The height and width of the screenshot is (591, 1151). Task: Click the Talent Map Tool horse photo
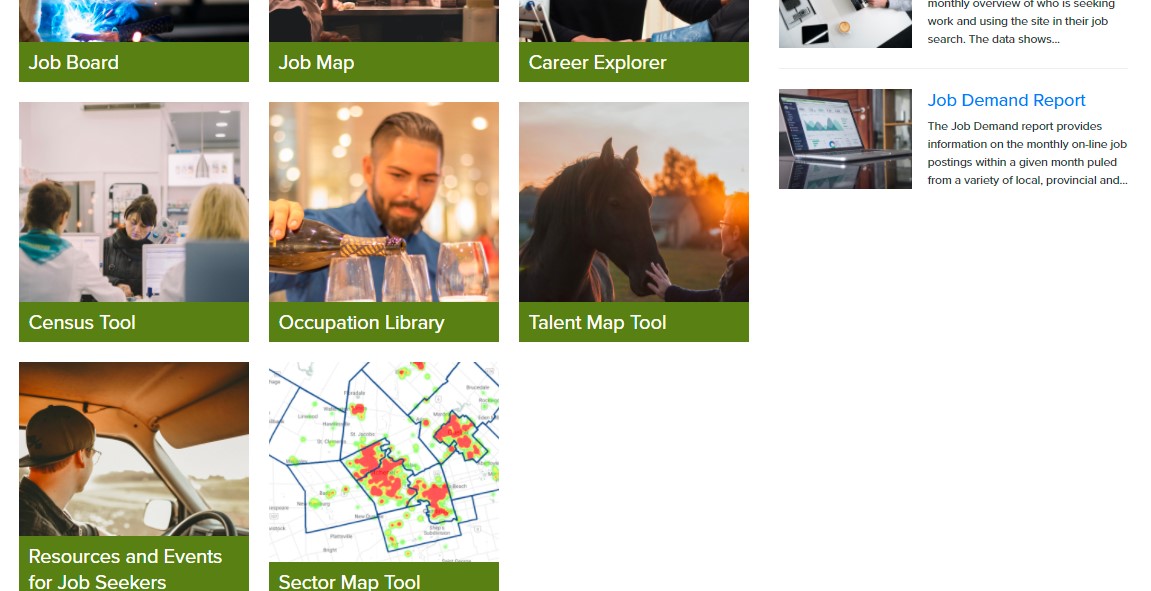tap(633, 202)
